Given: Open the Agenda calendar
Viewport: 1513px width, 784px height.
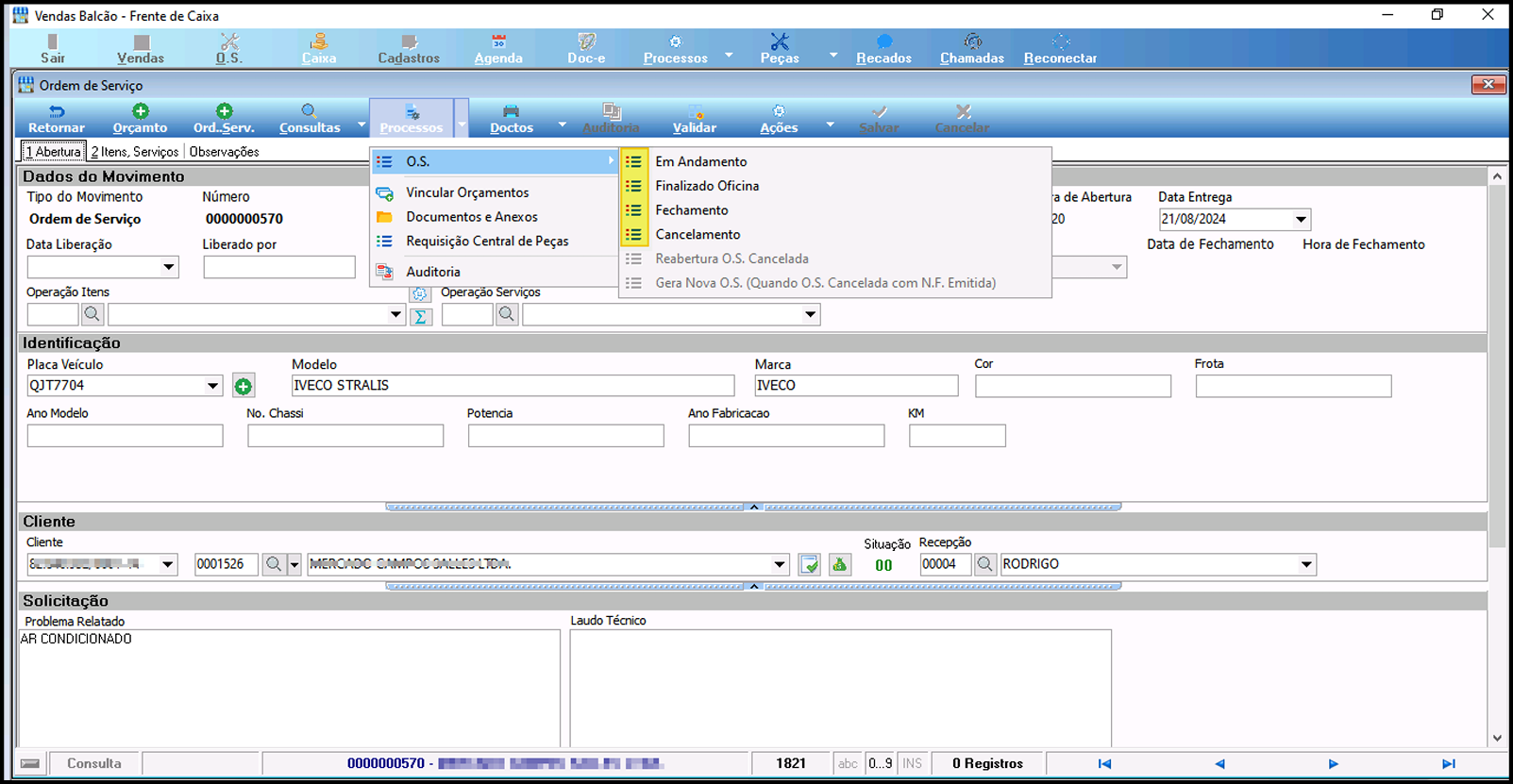Looking at the screenshot, I should 498,48.
